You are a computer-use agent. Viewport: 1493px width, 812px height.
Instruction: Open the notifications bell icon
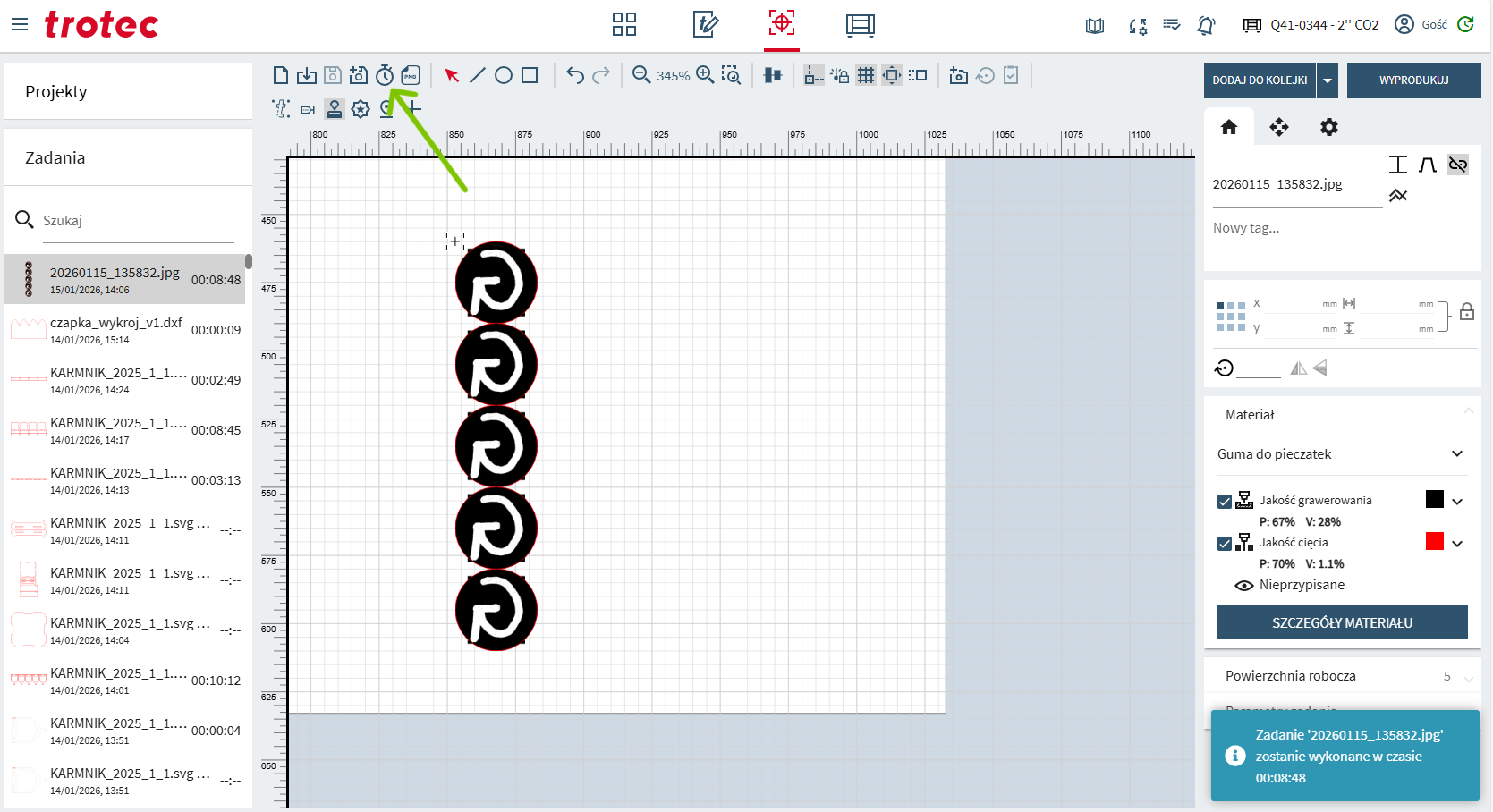point(1206,25)
